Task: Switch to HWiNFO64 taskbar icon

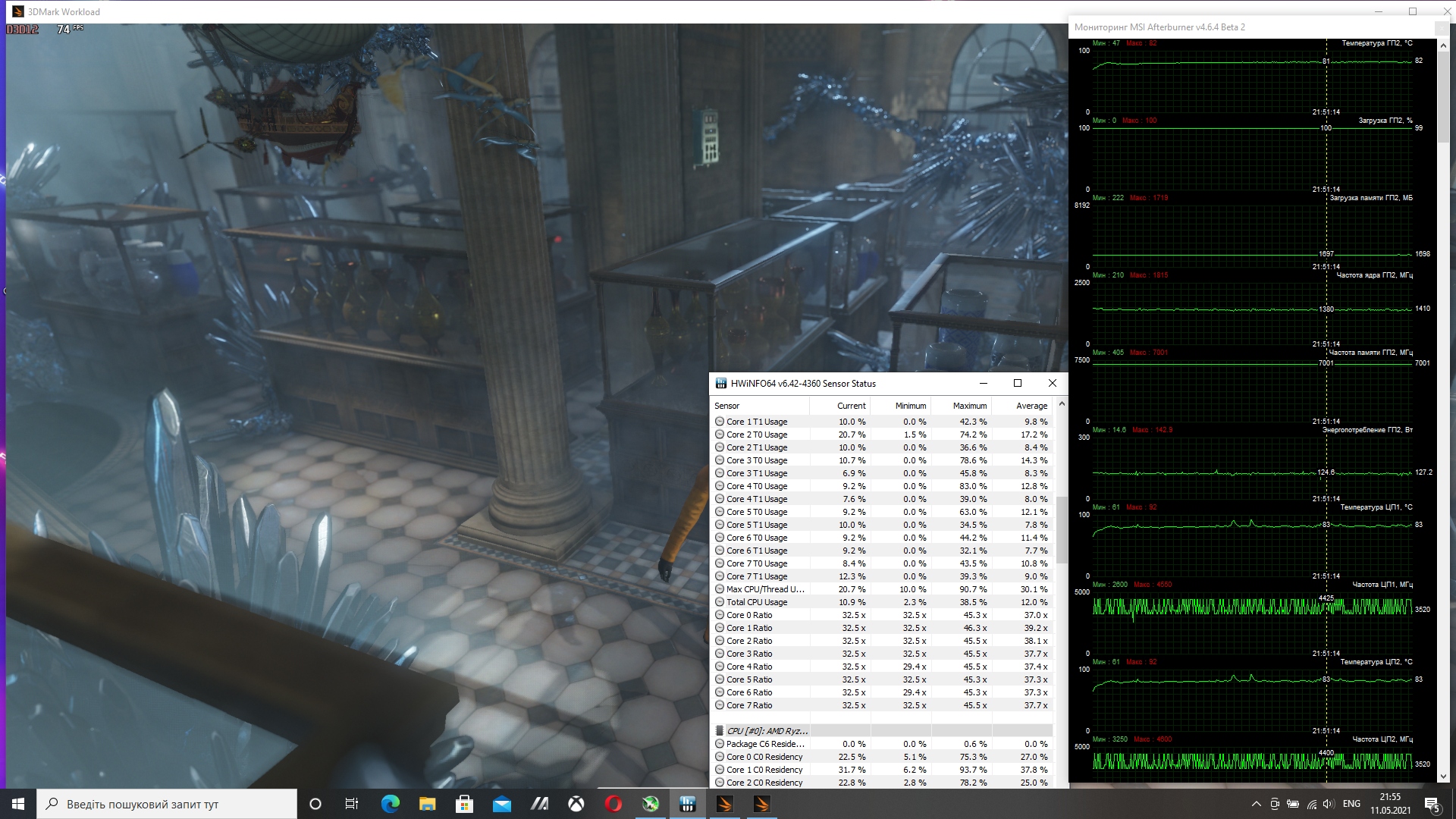Action: point(688,804)
